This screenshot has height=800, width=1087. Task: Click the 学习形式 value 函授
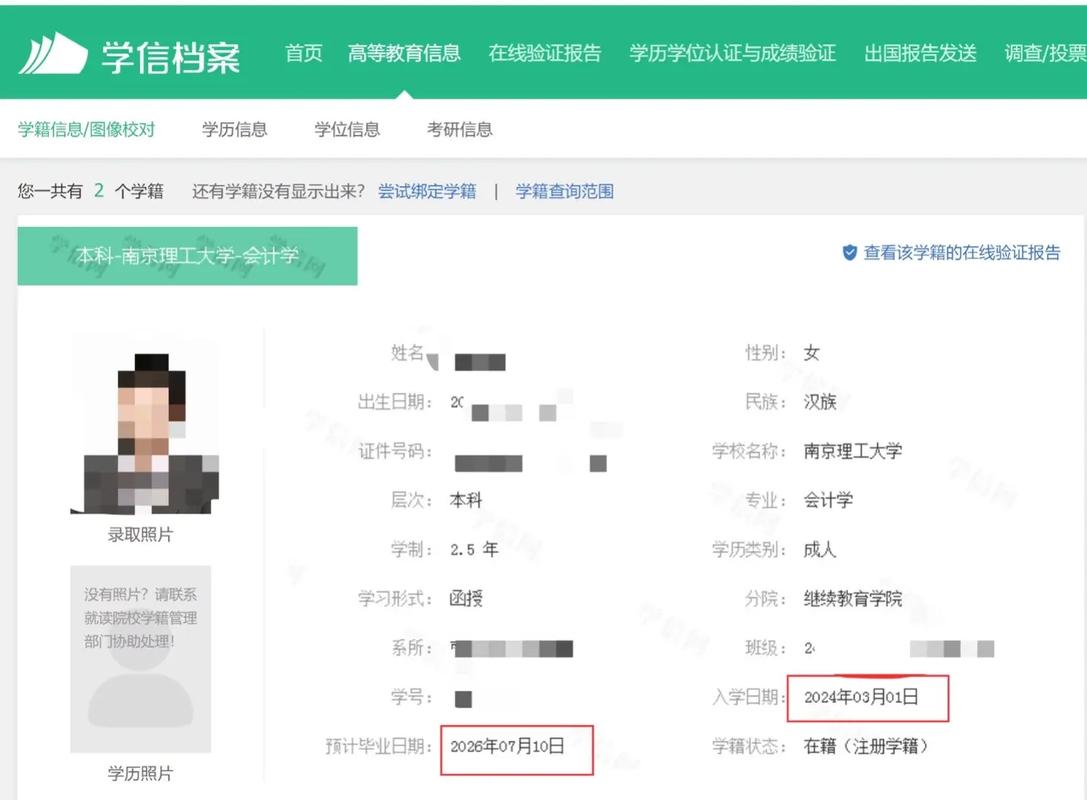466,598
